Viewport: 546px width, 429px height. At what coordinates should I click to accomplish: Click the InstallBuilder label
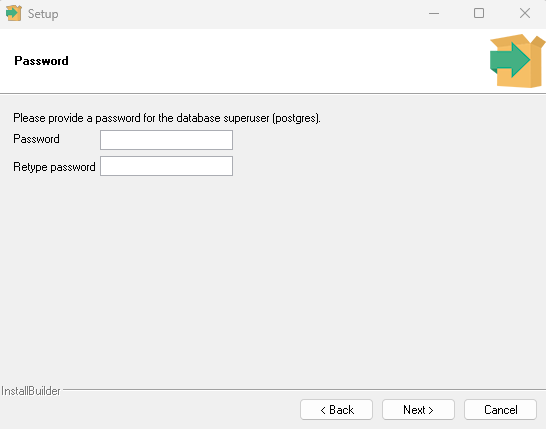[x=31, y=391]
